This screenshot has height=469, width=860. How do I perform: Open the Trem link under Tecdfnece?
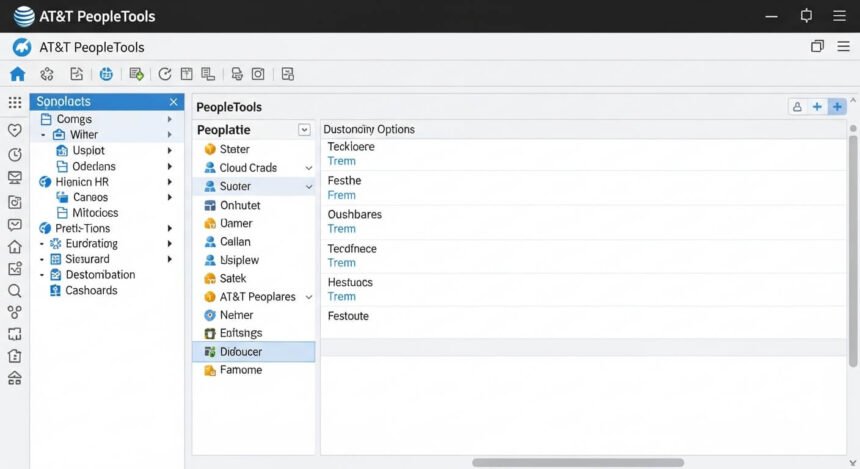[341, 263]
